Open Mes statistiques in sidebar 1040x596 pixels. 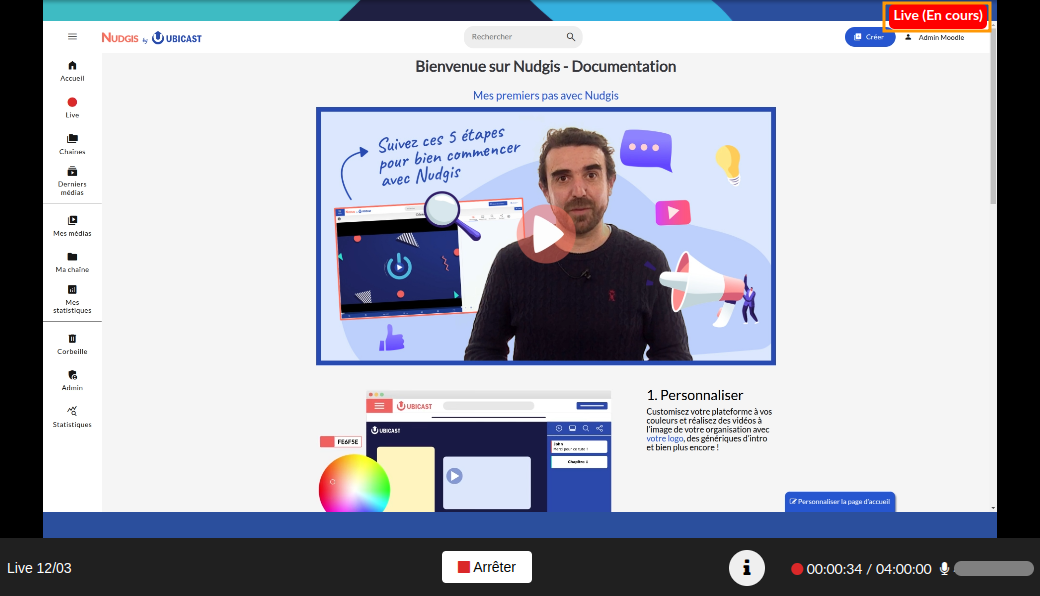72,299
